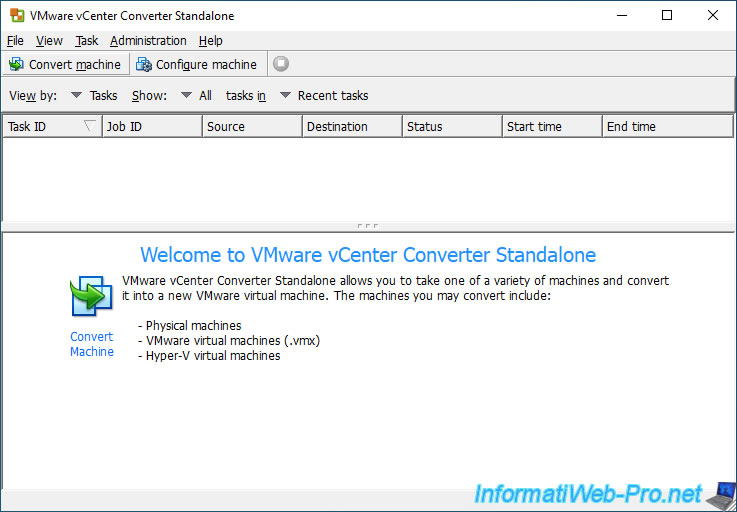Screen dimensions: 737x512
Task: Click the grey stop task icon
Action: pyautogui.click(x=281, y=63)
